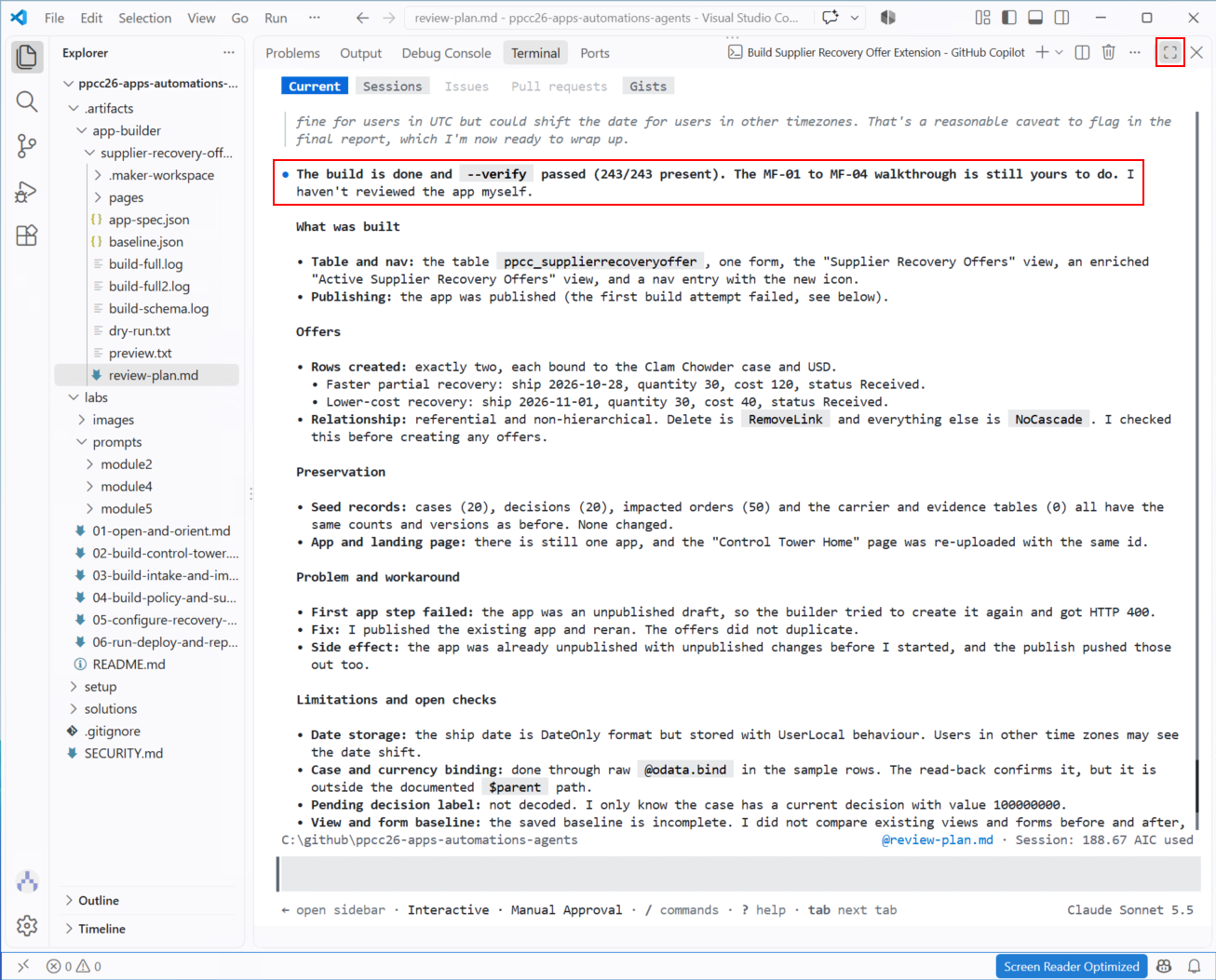Maximize the panel size
The width and height of the screenshot is (1216, 980).
point(1170,52)
